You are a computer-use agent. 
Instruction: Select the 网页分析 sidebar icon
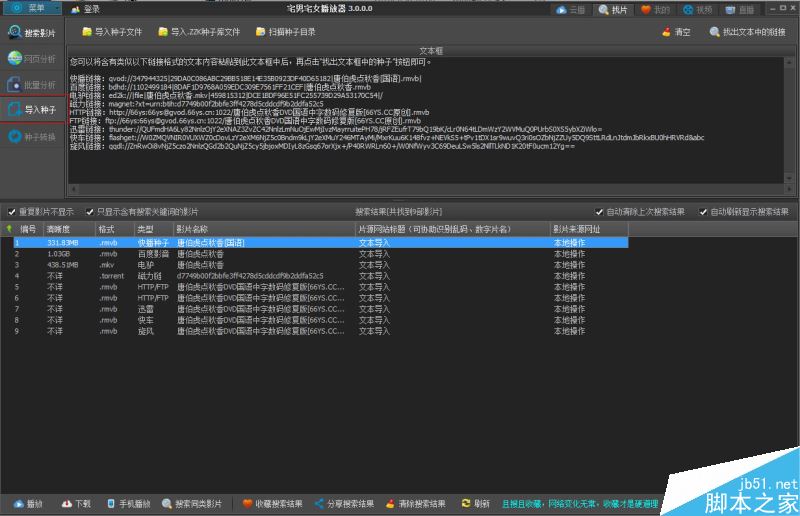[x=15, y=58]
